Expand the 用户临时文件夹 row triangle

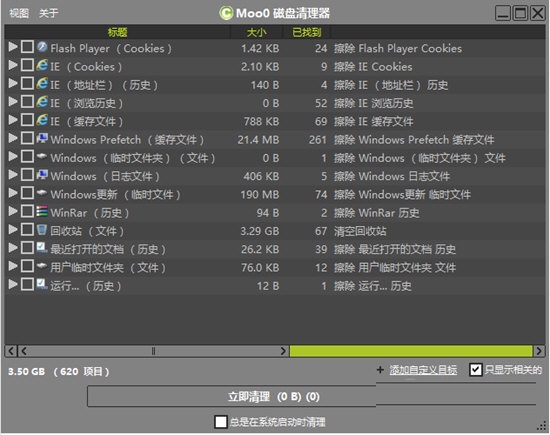click(x=13, y=266)
